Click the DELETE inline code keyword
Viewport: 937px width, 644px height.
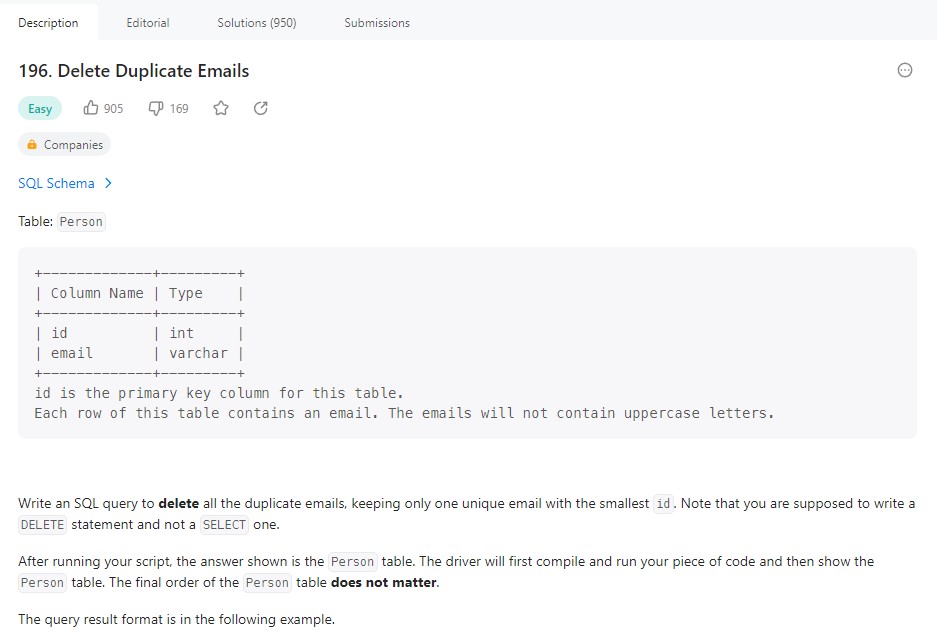pos(42,525)
